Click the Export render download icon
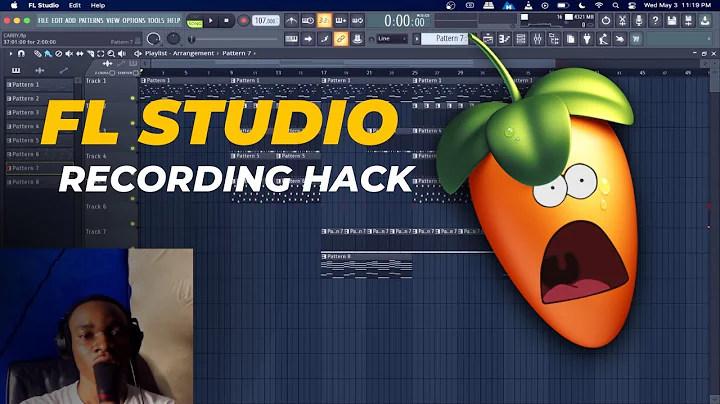 705,20
